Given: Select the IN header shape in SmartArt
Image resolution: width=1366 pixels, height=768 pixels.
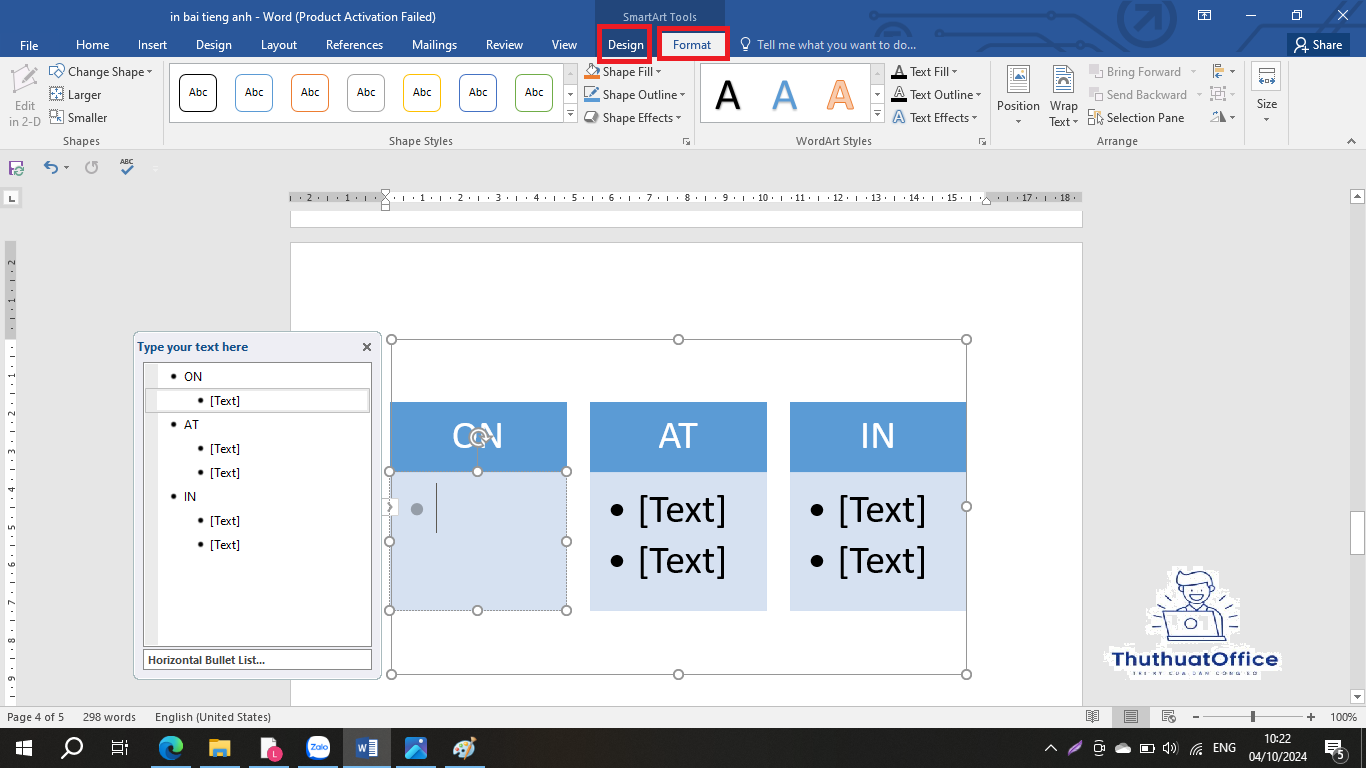Looking at the screenshot, I should tap(878, 437).
